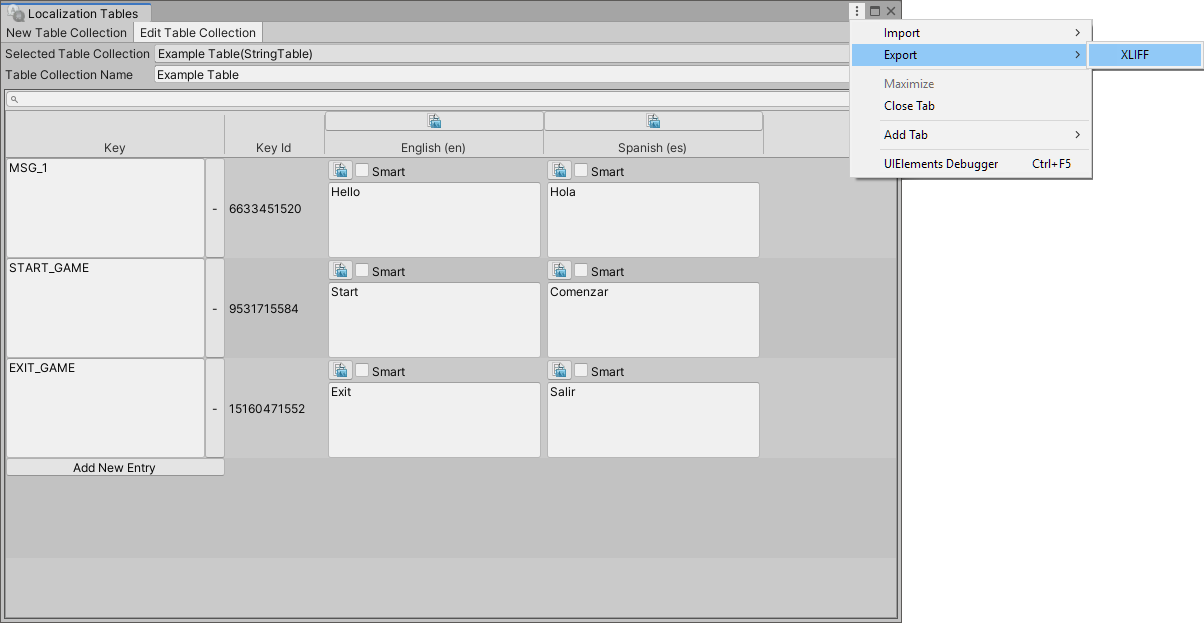Choose XLIFF from the Export submenu
The width and height of the screenshot is (1204, 623).
coord(1135,55)
